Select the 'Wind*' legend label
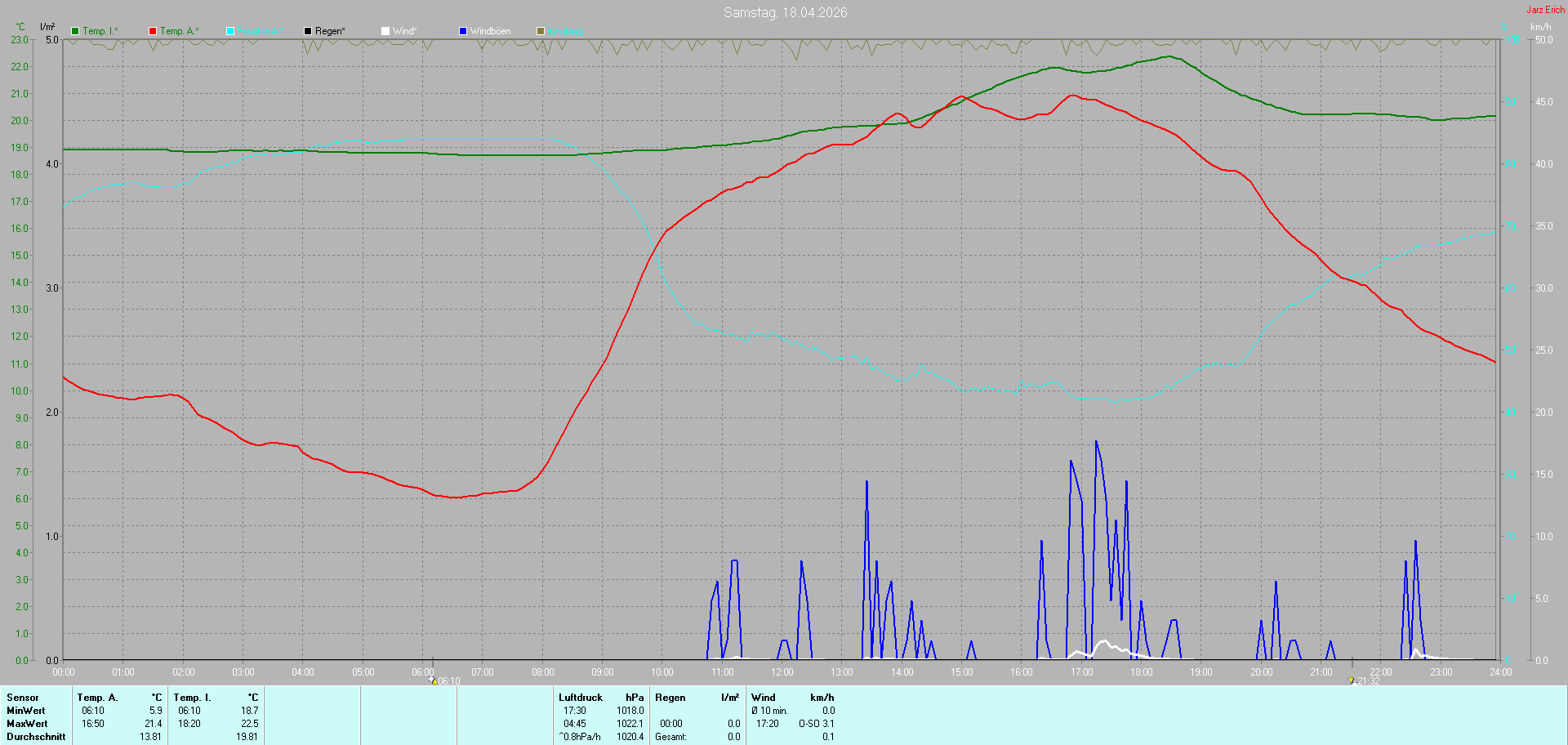1568x745 pixels. [404, 31]
